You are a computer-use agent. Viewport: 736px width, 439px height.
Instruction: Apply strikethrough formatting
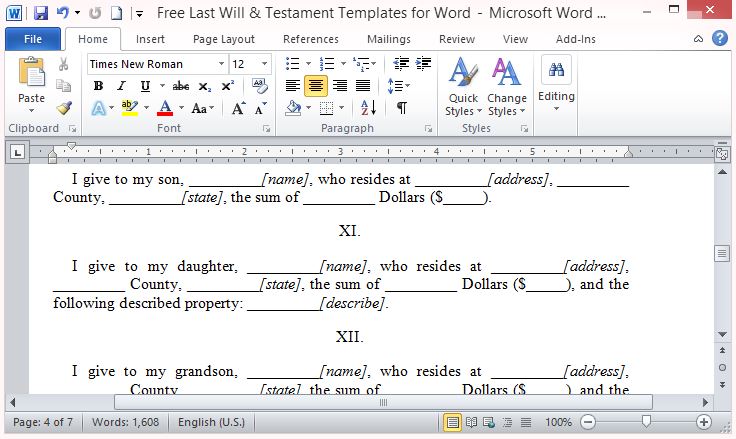tap(178, 86)
